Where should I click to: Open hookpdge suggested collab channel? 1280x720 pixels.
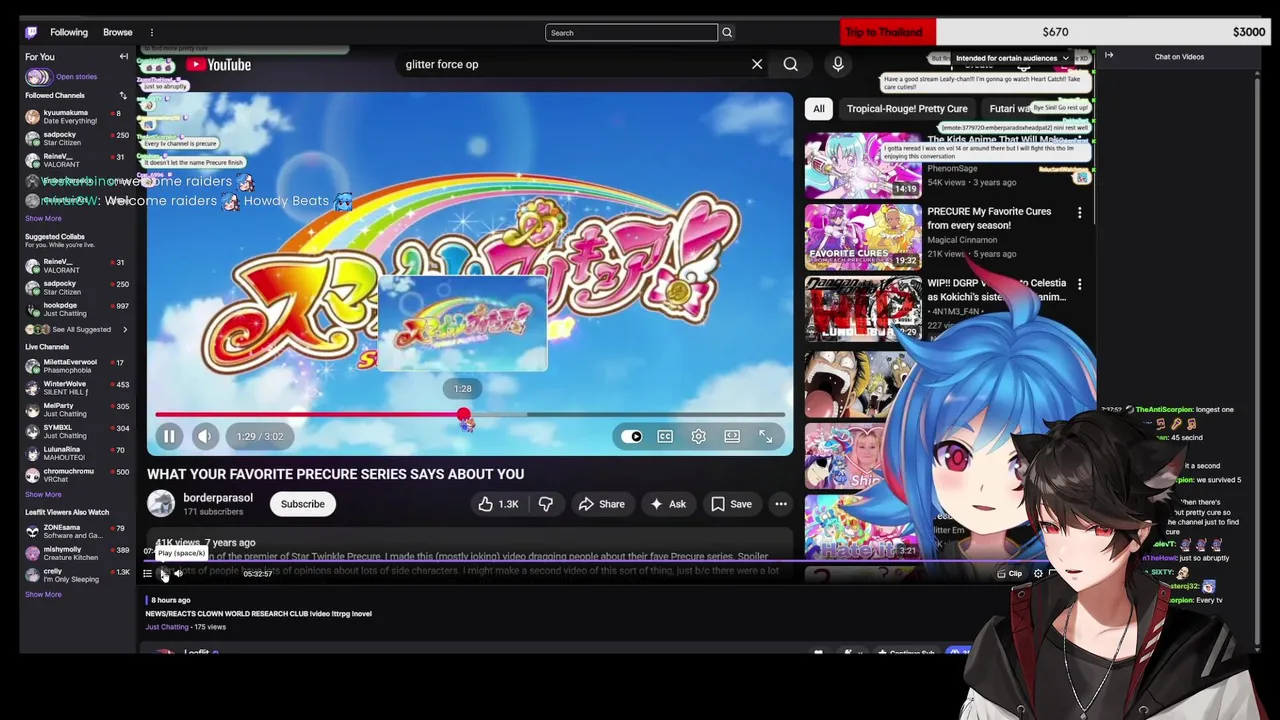click(79, 309)
